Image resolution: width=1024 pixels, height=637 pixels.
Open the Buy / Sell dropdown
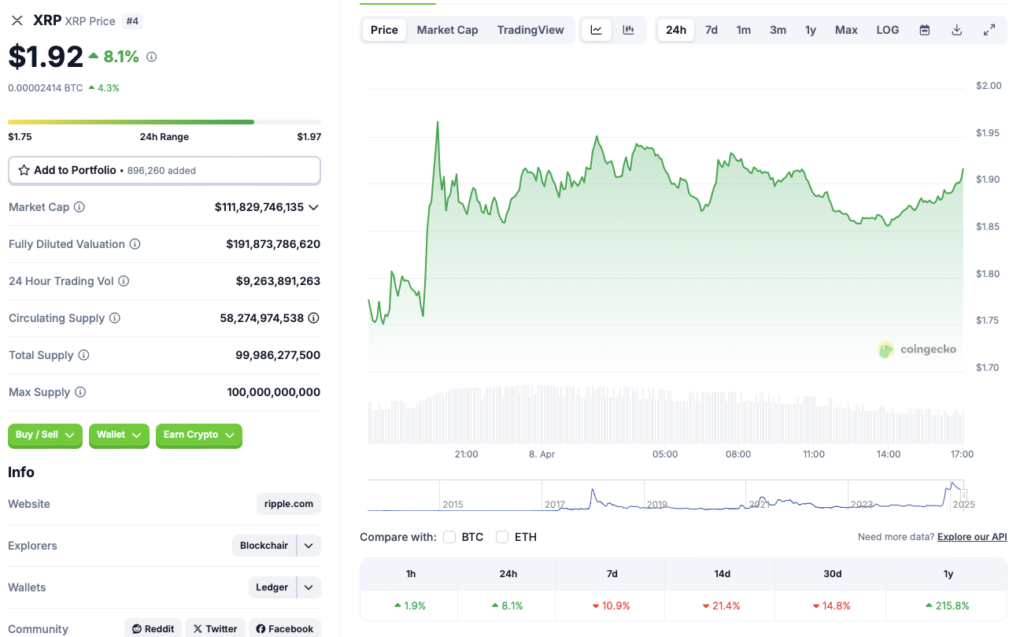[44, 435]
